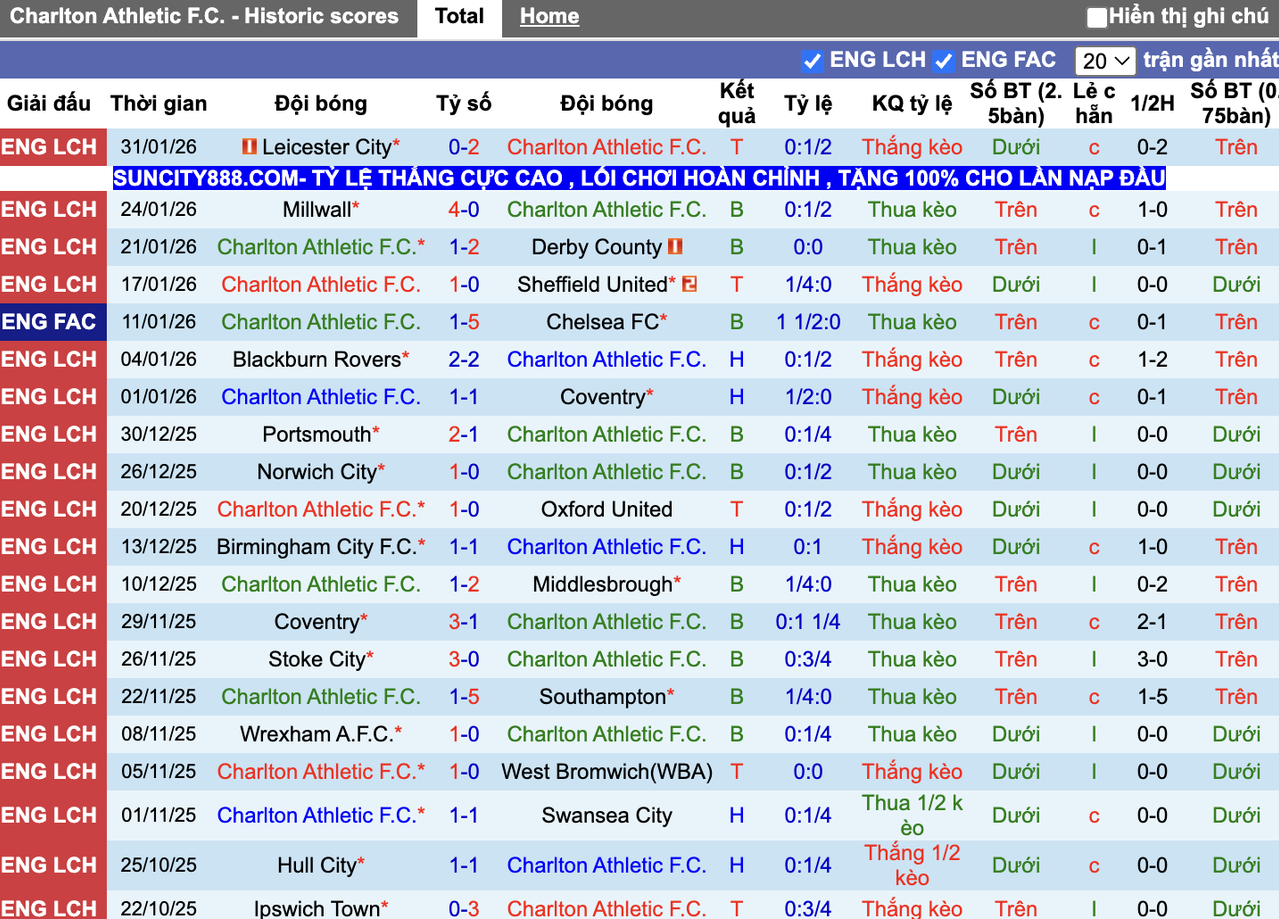Viewport: 1279px width, 919px height.
Task: Click half-time score 1-5 in Southampton row
Action: [1152, 697]
